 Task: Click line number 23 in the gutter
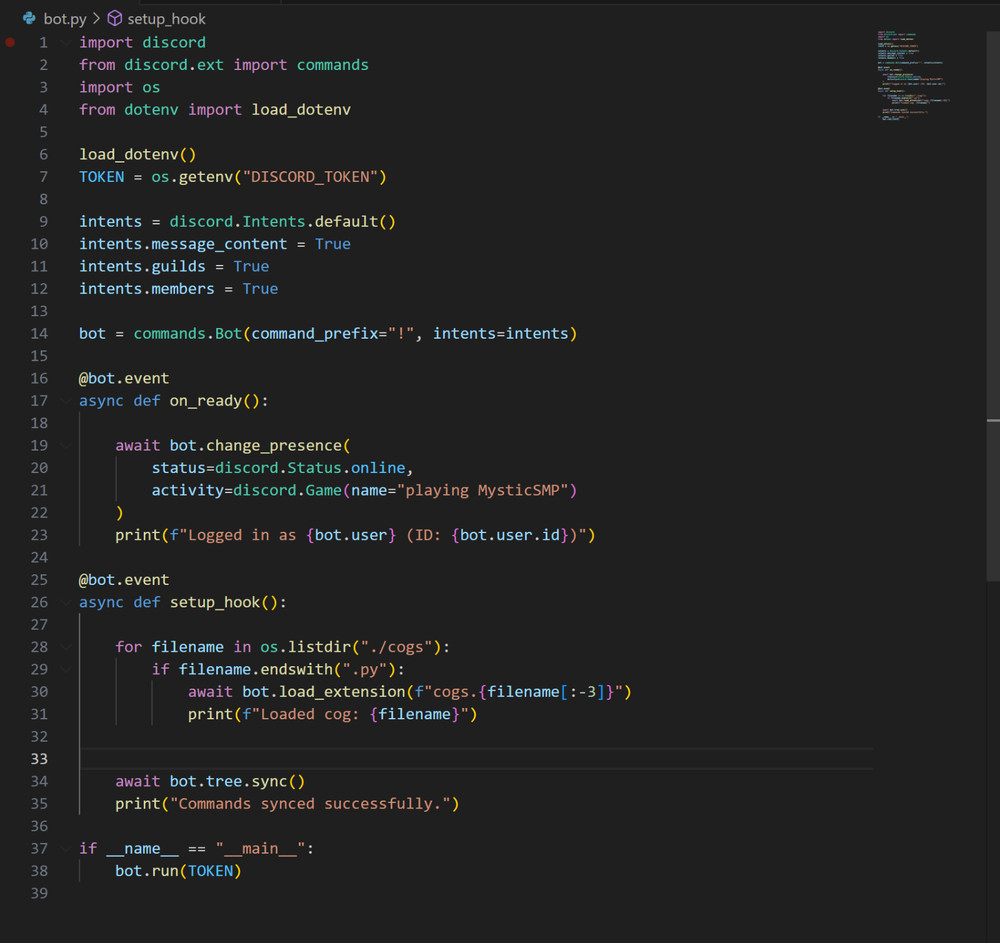coord(39,534)
